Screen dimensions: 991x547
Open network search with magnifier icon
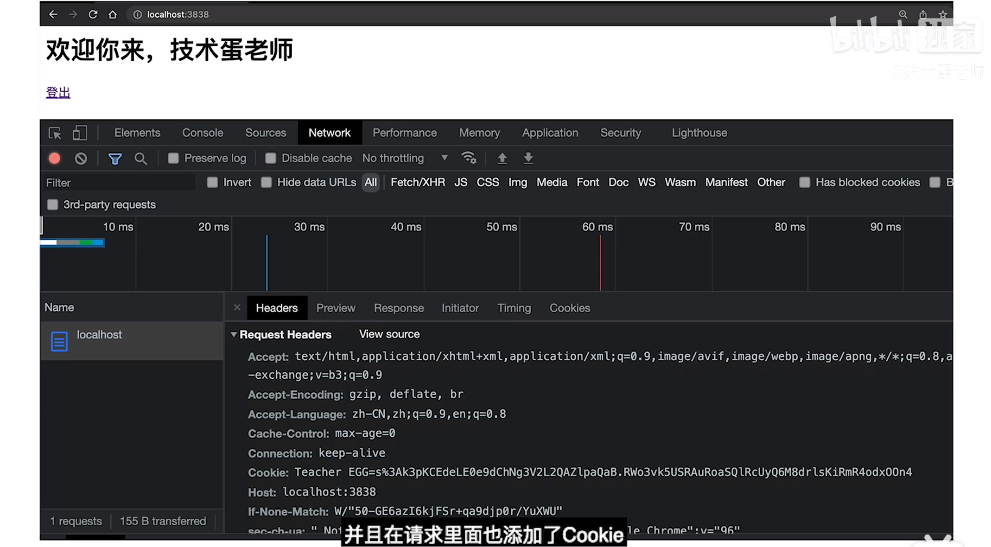pyautogui.click(x=140, y=159)
